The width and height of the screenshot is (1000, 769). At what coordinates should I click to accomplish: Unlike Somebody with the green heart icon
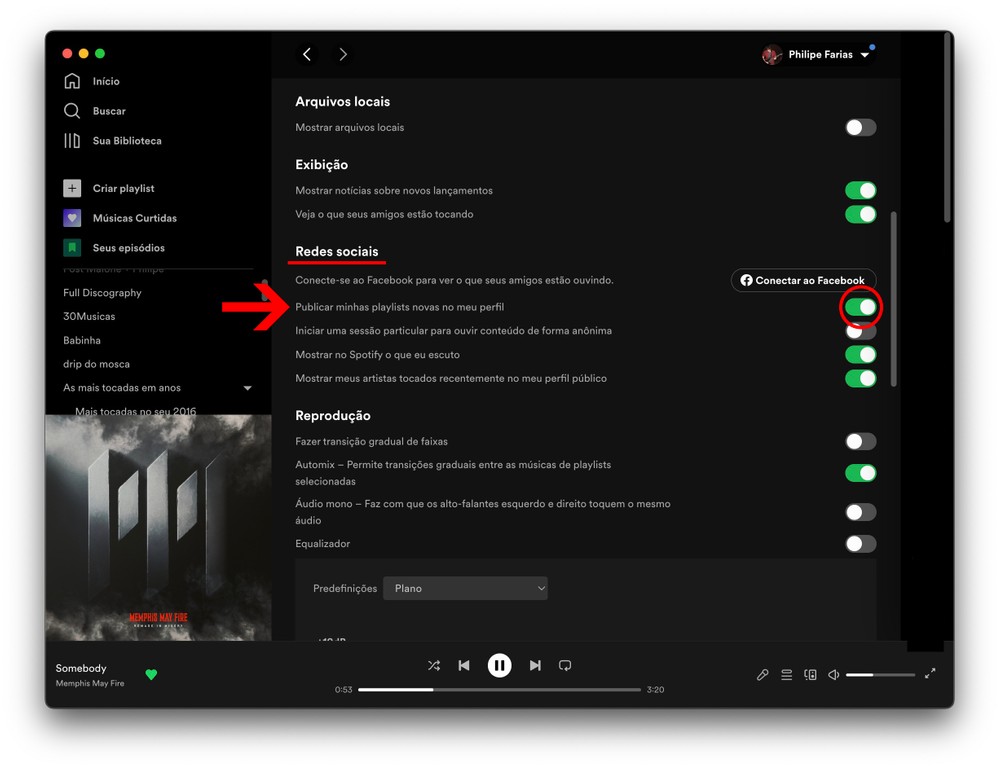151,675
